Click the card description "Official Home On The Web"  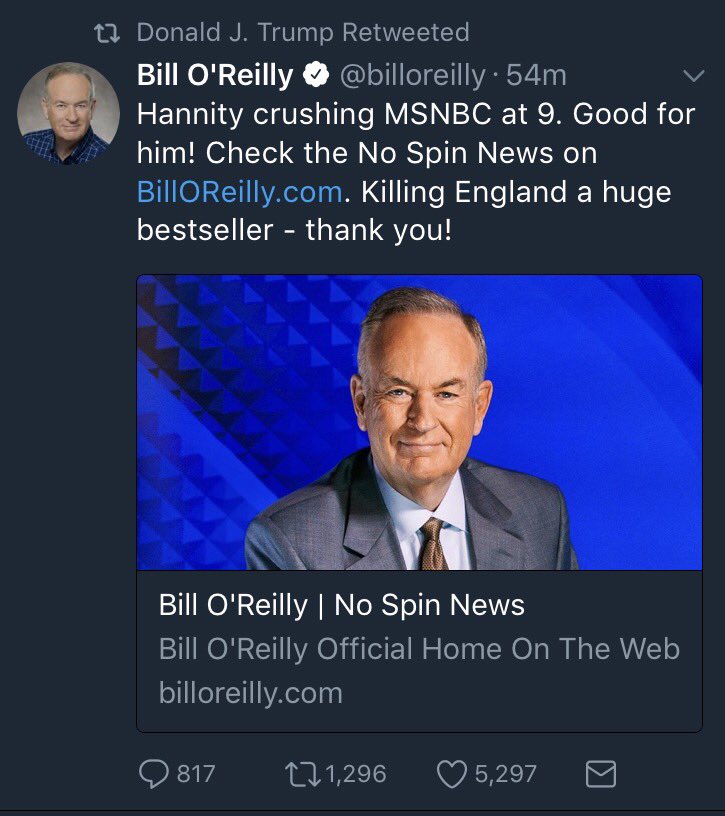(497, 648)
